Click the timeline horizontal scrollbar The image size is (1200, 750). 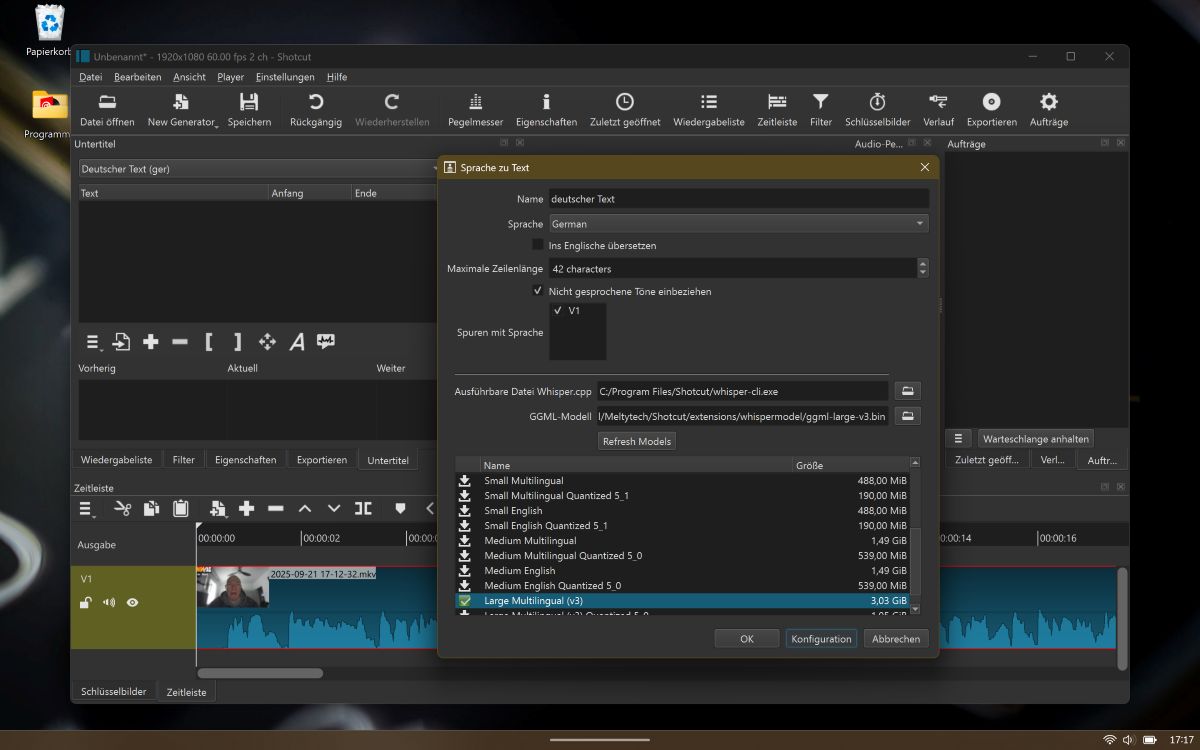click(260, 673)
